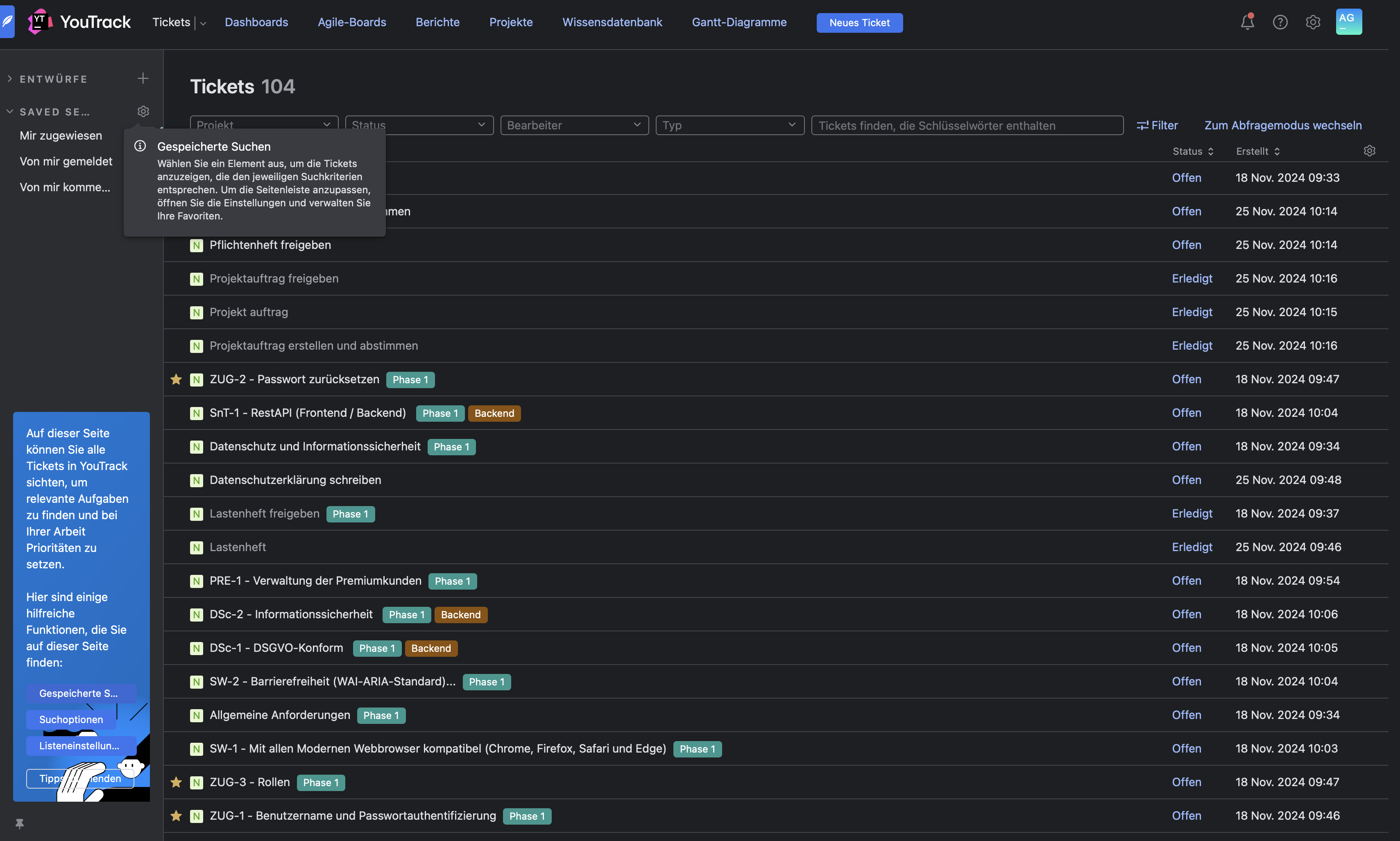This screenshot has height=841, width=1400.
Task: Click the Backend tag on DSc-1 ticket
Action: tap(431, 648)
